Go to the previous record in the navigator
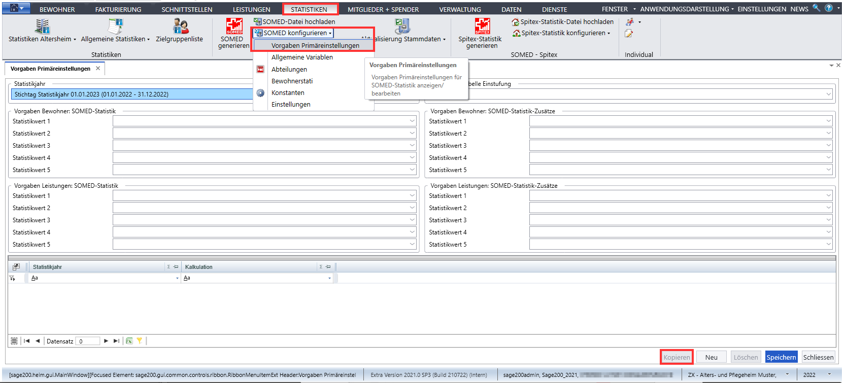 coord(37,341)
